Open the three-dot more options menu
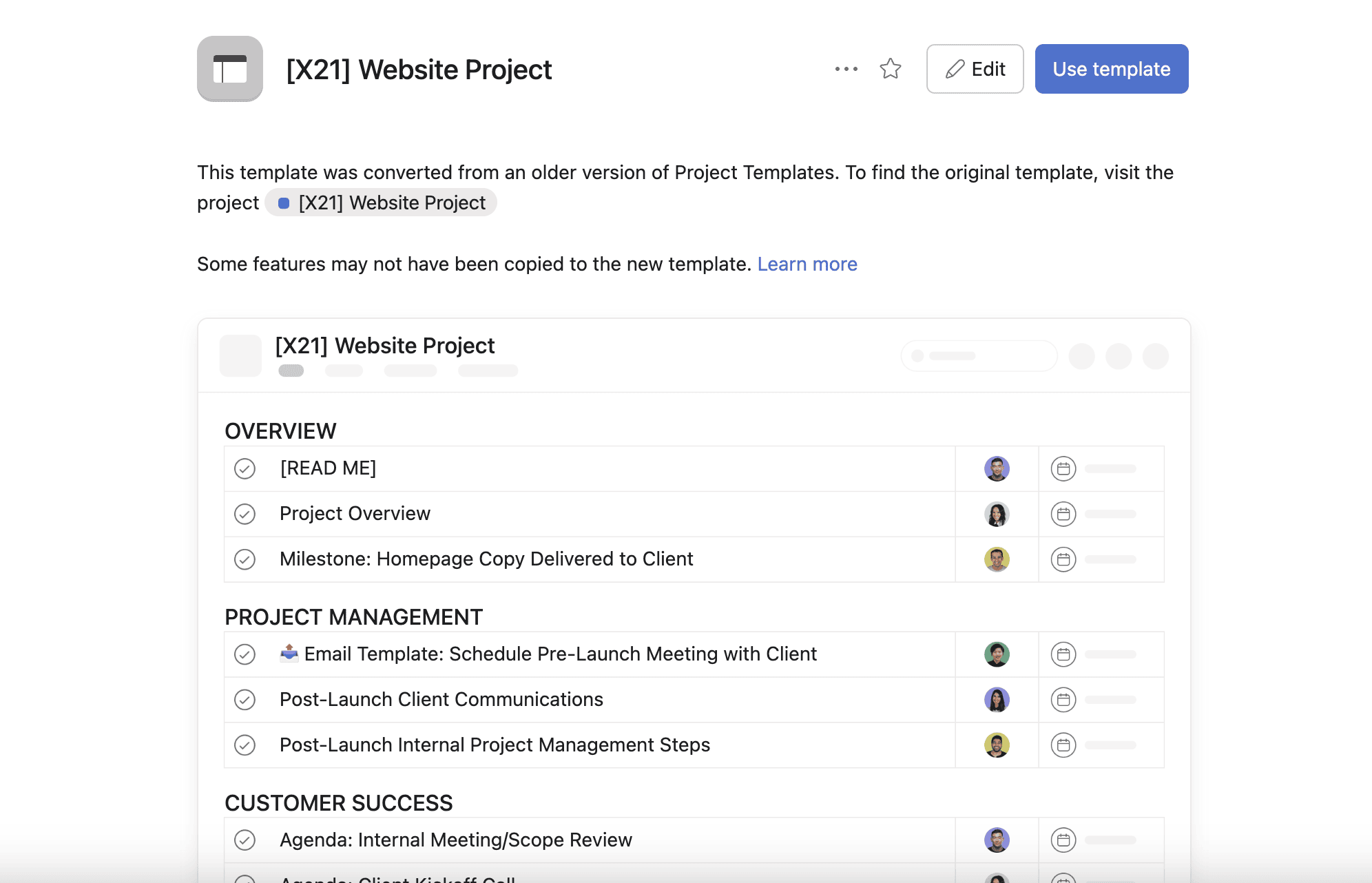 click(x=846, y=68)
